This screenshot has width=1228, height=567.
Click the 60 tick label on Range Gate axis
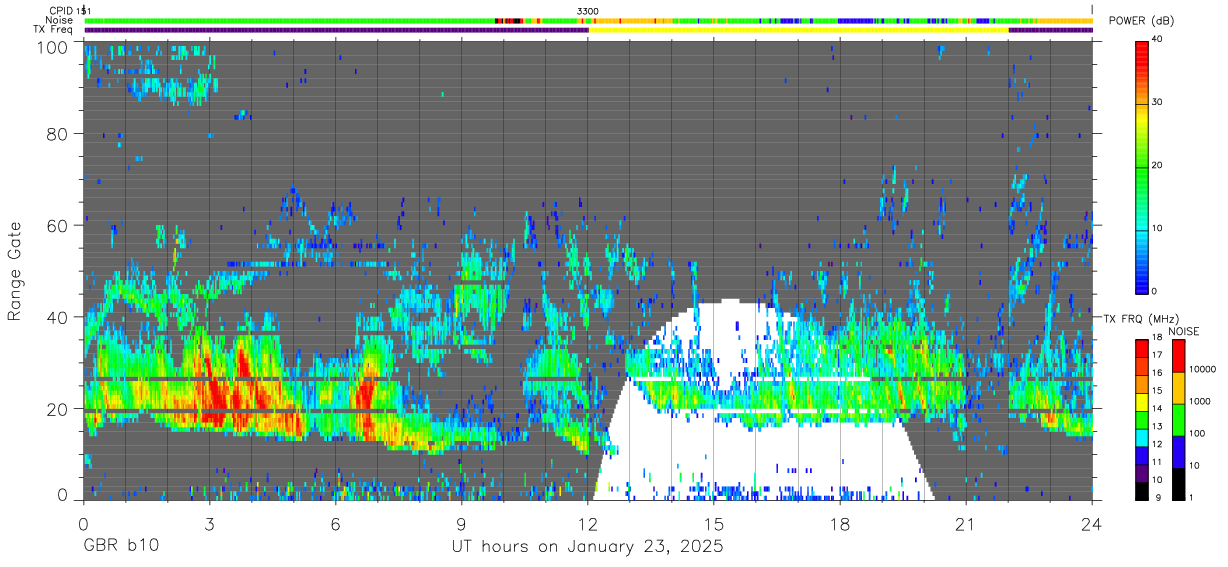point(57,225)
